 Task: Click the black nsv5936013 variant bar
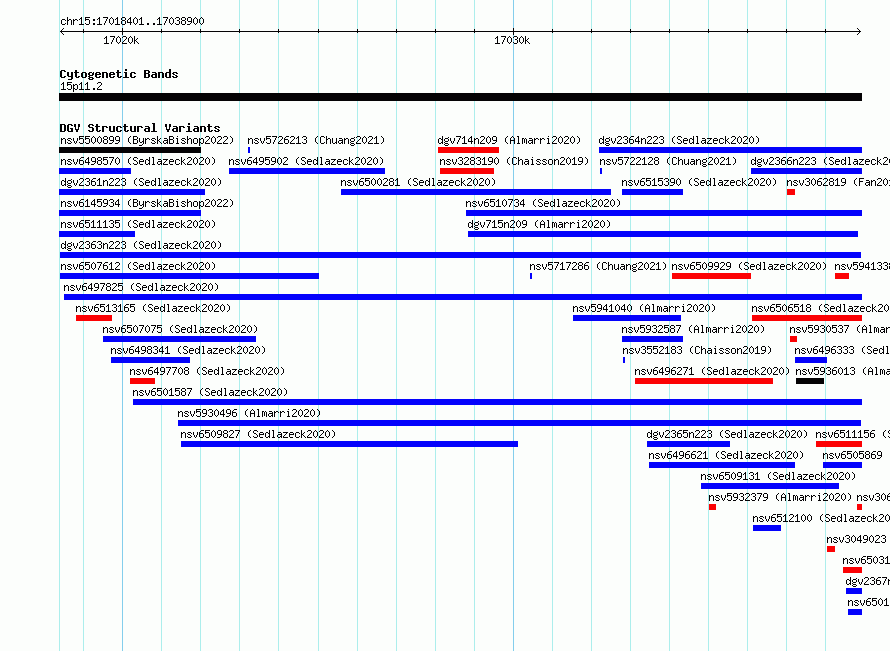(x=810, y=381)
